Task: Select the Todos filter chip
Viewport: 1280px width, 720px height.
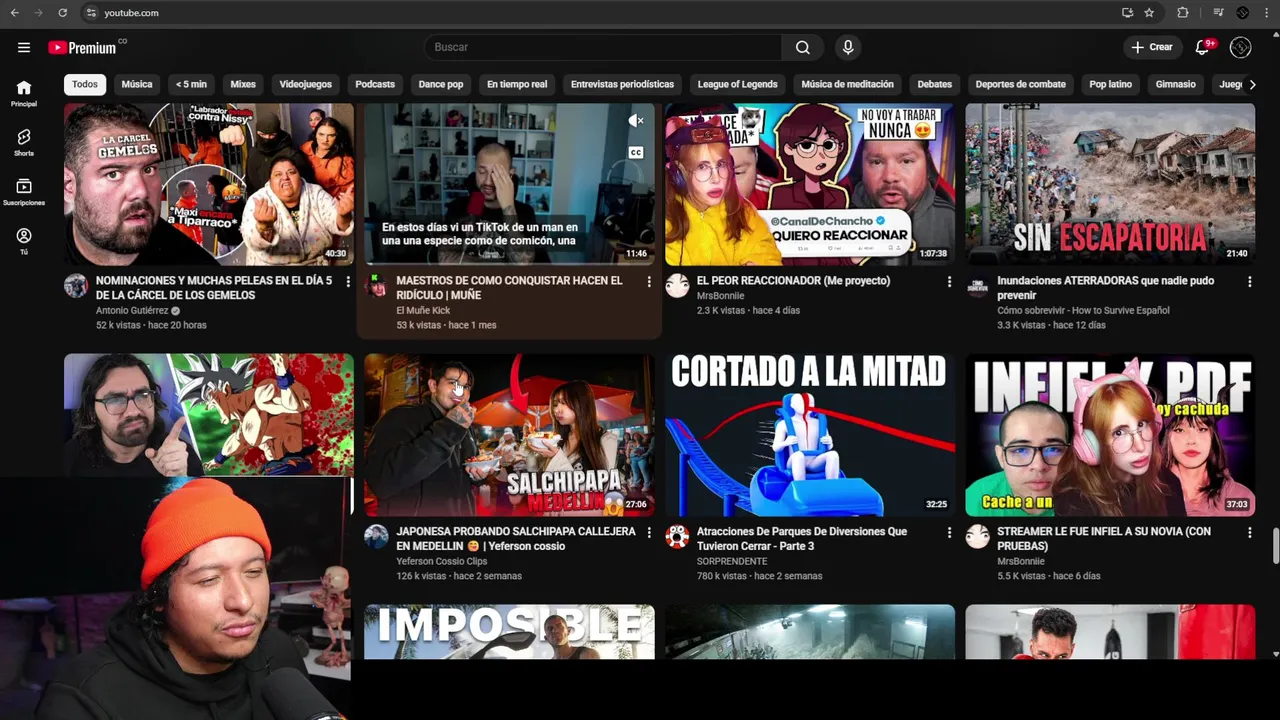Action: [85, 84]
